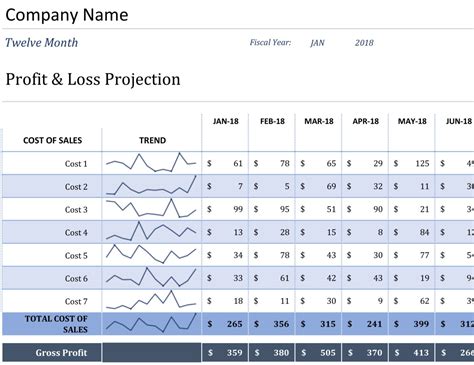This screenshot has height=365, width=474.
Task: Select the Cost 7 trend sparkline
Action: coord(151,300)
